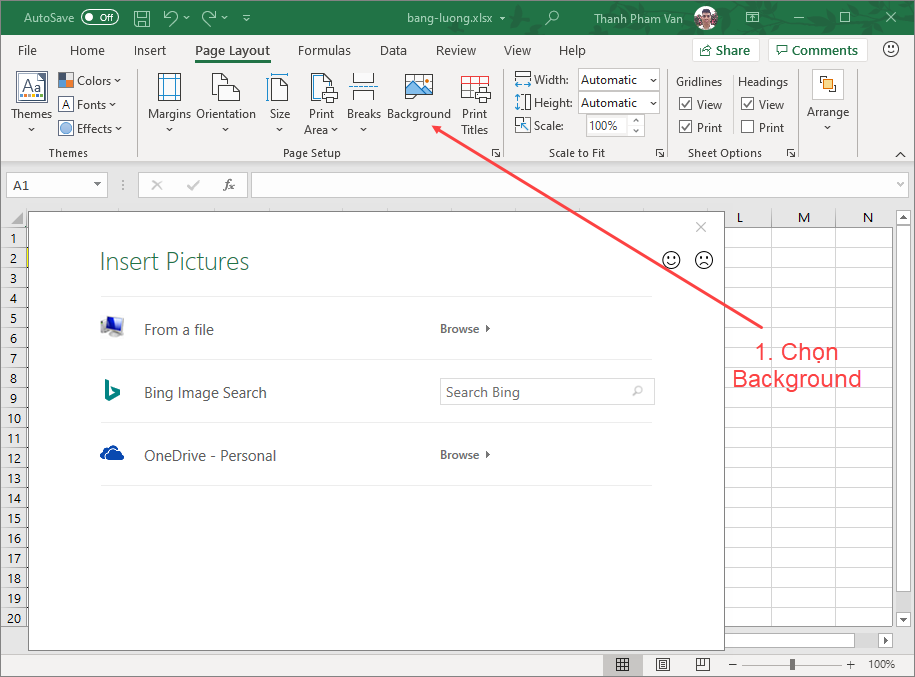This screenshot has height=677, width=915.
Task: Close the Insert Pictures dialog
Action: click(x=701, y=227)
